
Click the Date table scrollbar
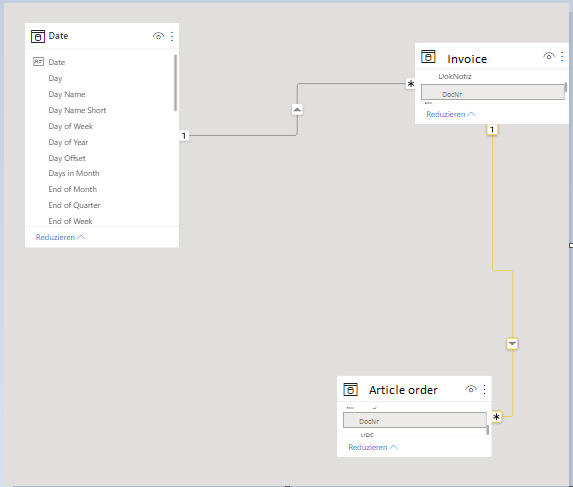(175, 83)
